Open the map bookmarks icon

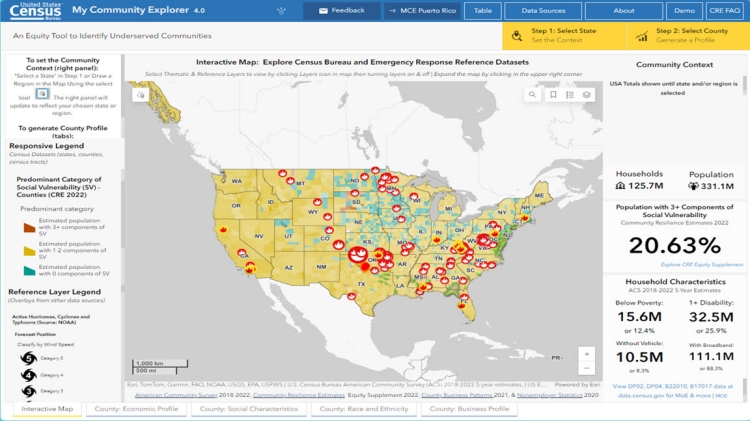coord(553,94)
